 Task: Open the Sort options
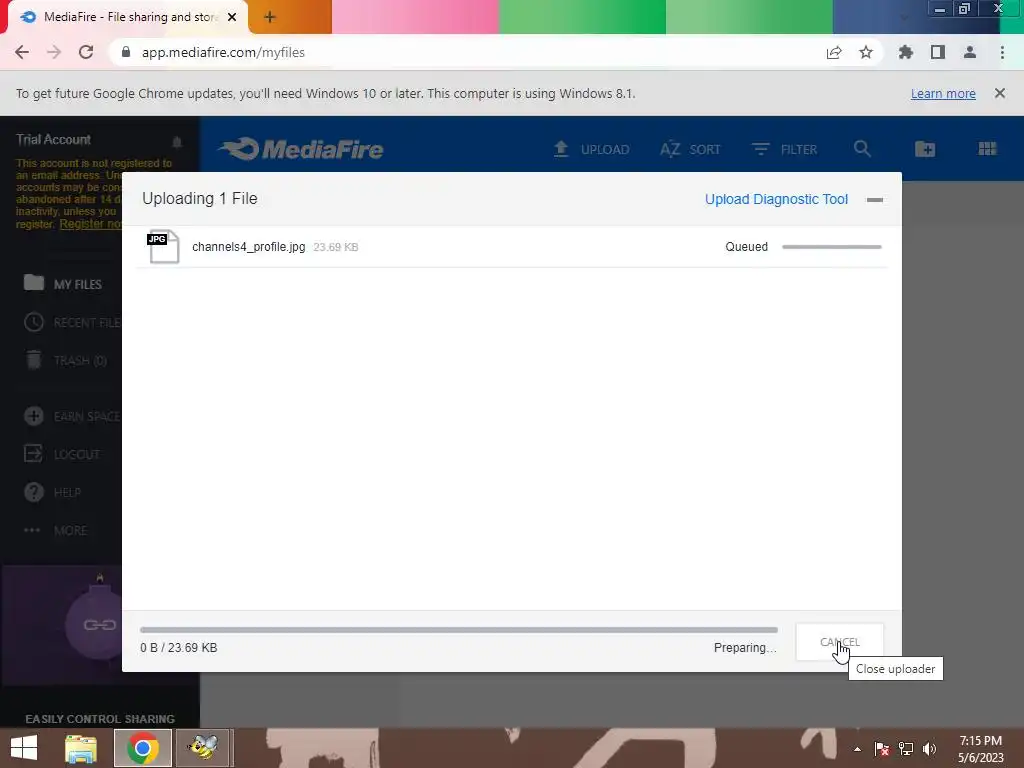click(x=690, y=150)
